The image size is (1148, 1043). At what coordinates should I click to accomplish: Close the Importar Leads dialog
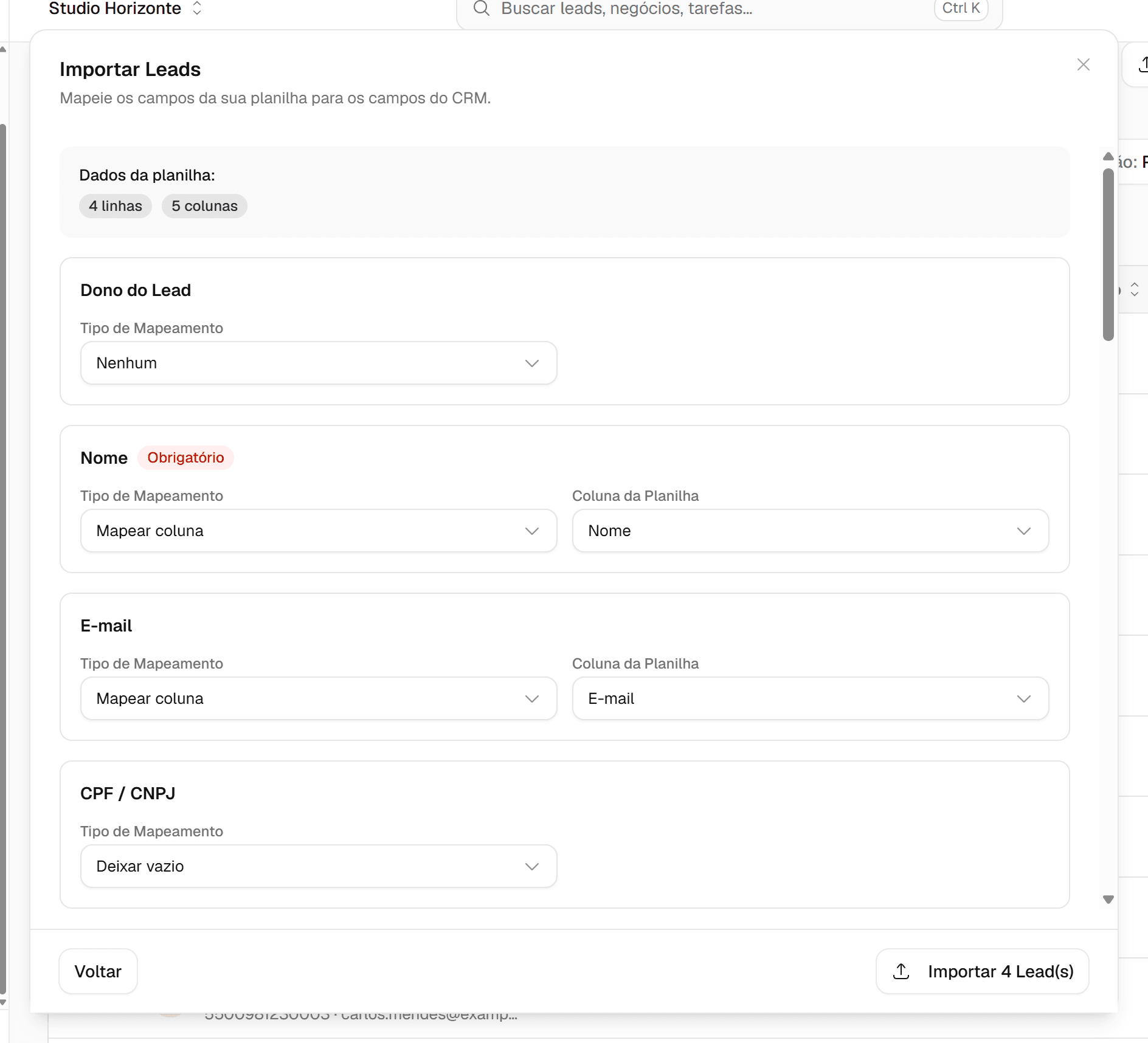tap(1083, 64)
